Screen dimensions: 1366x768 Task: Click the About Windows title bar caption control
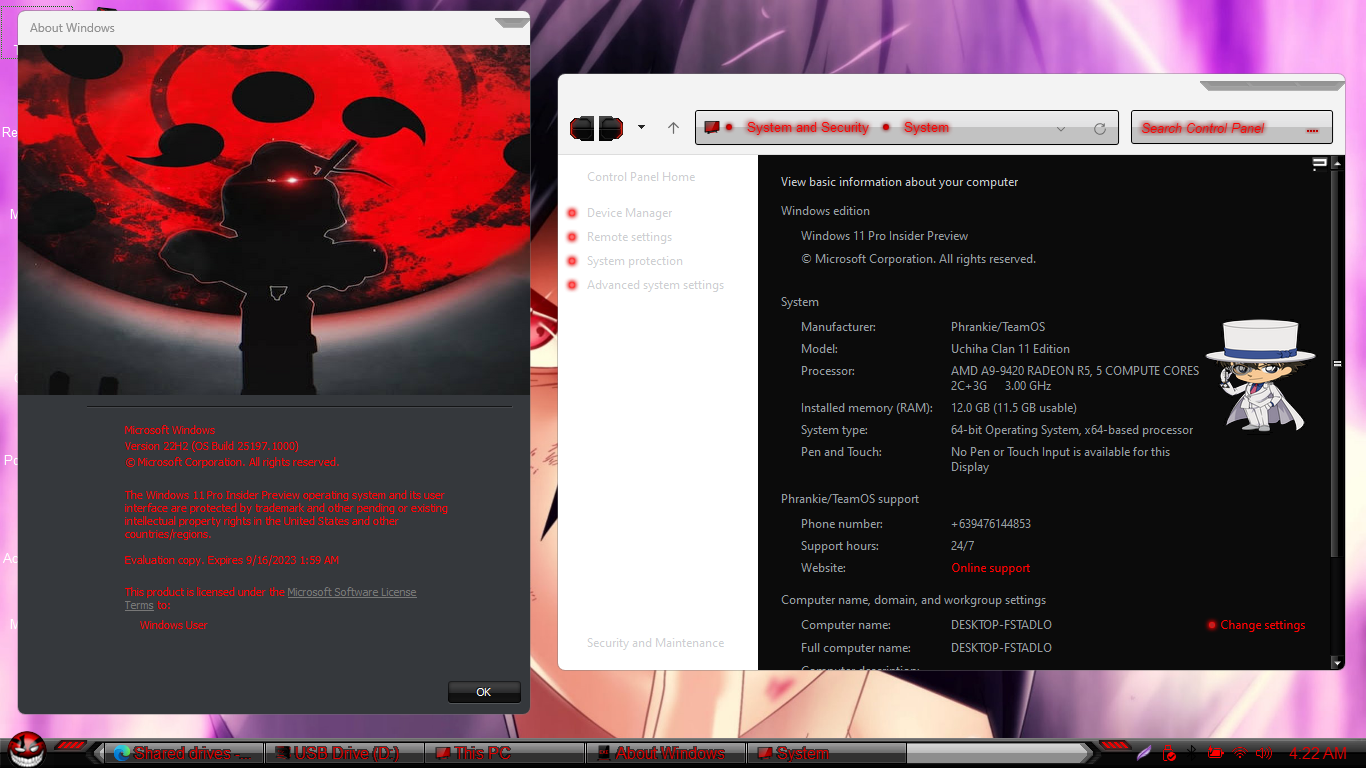(x=511, y=22)
